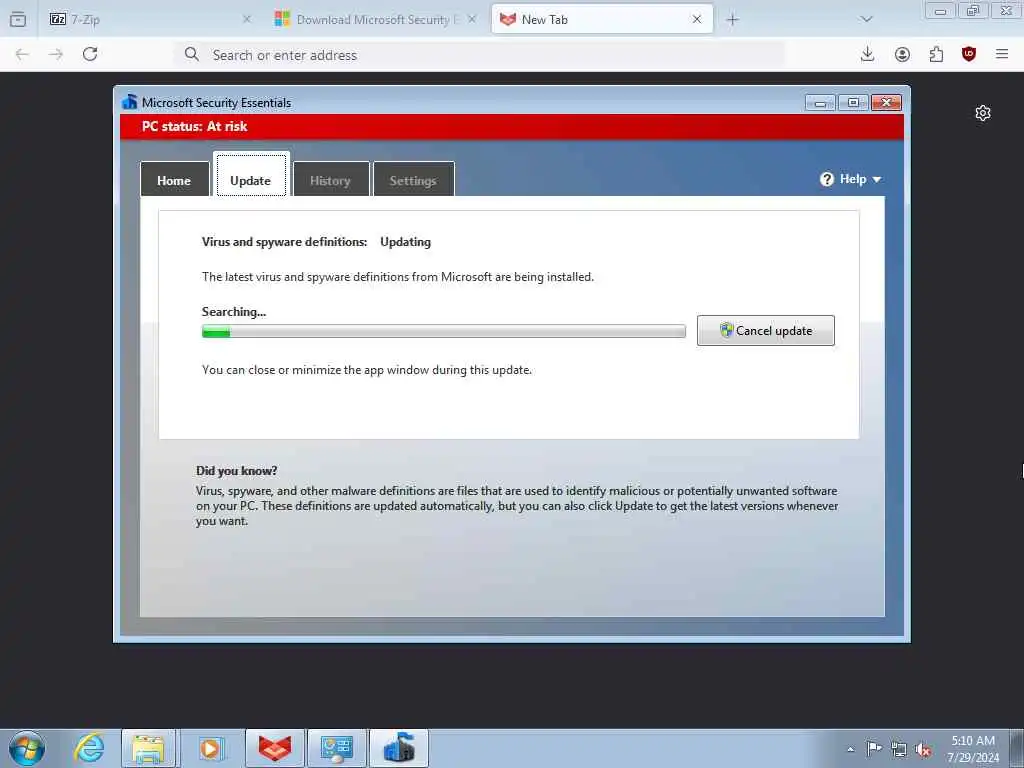The width and height of the screenshot is (1024, 768).
Task: Click the Microsoft Security Essentials title icon
Action: point(130,102)
